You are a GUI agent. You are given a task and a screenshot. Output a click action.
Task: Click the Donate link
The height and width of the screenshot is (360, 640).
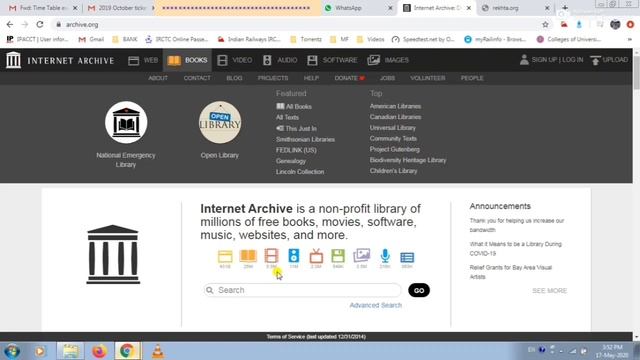(x=349, y=78)
